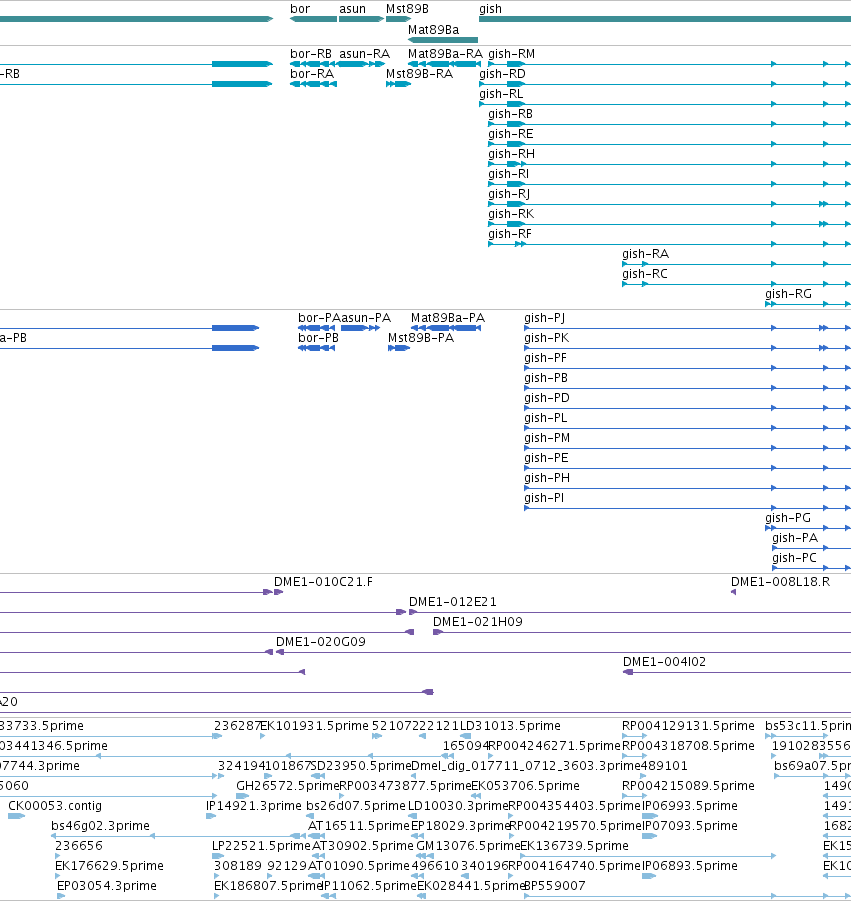The width and height of the screenshot is (851, 901).
Task: Click clone DME1-004I02
Action: (664, 662)
